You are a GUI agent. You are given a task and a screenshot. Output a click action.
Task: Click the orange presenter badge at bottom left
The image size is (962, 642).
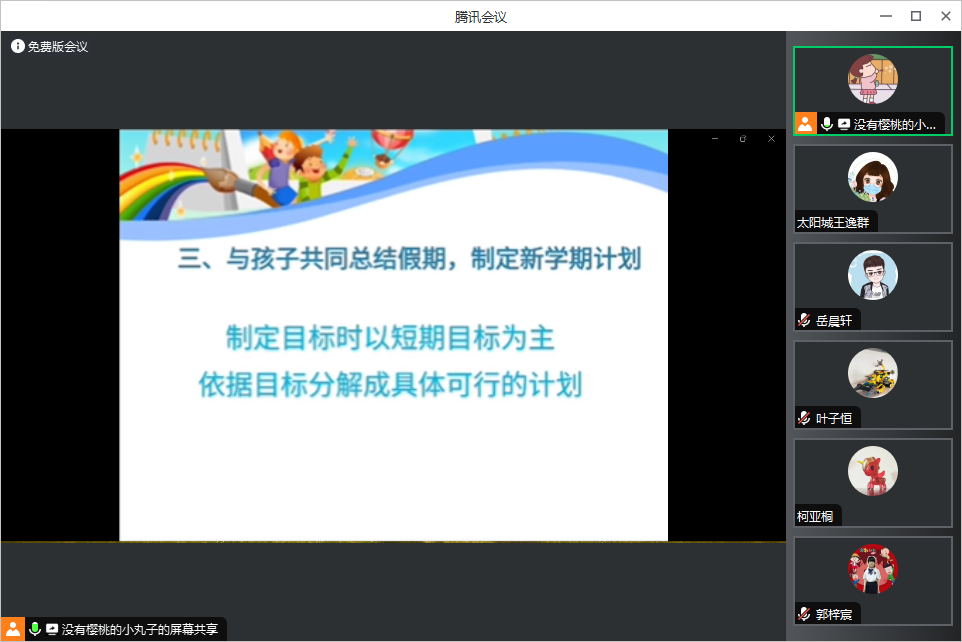[x=12, y=629]
